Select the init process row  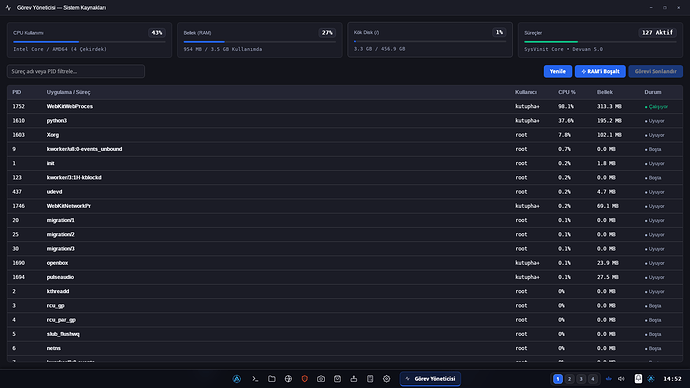tap(345, 163)
